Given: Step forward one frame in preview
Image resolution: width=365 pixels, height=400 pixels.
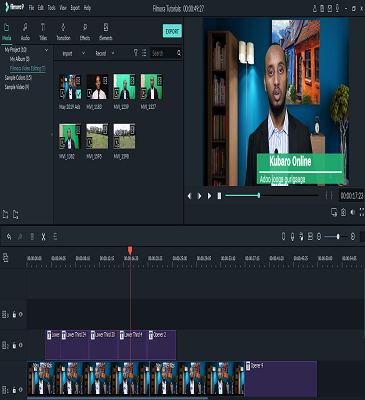Looking at the screenshot, I should (199, 196).
